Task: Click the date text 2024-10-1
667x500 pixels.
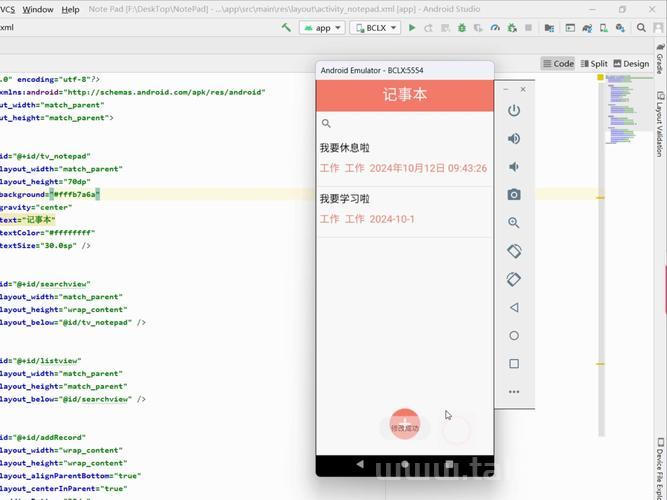Action: [x=392, y=219]
